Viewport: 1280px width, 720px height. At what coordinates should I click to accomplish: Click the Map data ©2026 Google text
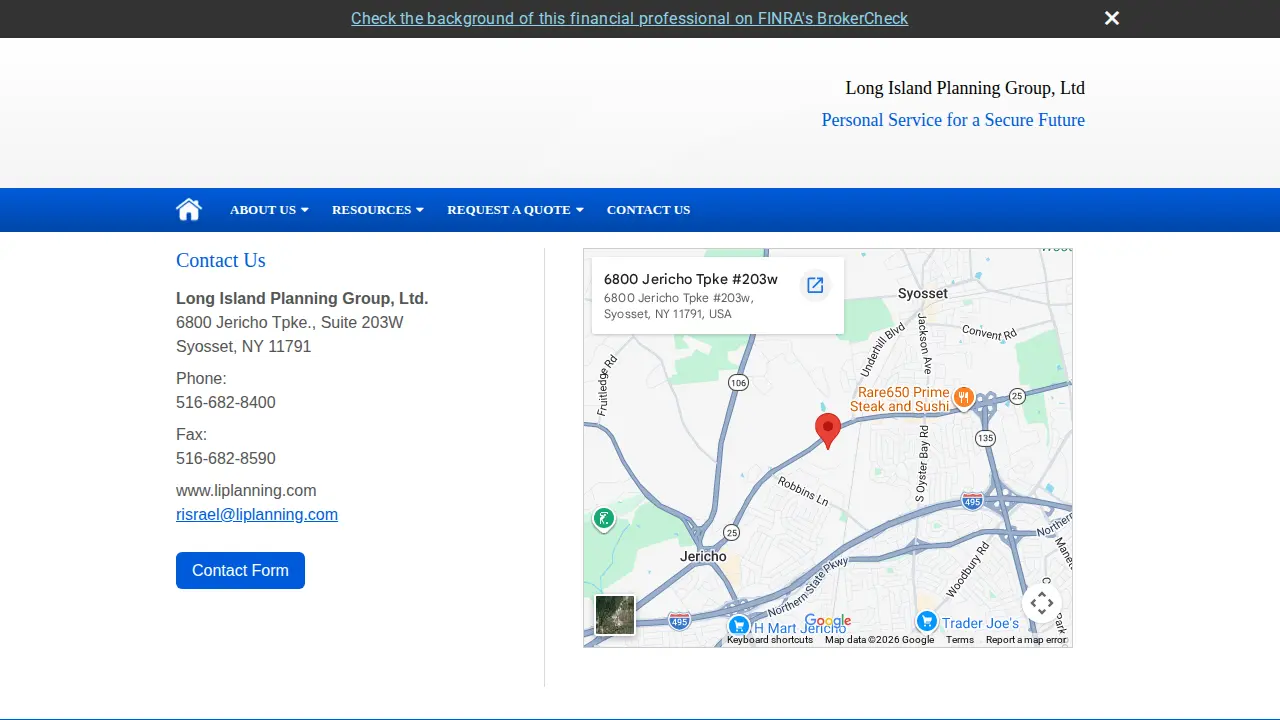pyautogui.click(x=880, y=640)
